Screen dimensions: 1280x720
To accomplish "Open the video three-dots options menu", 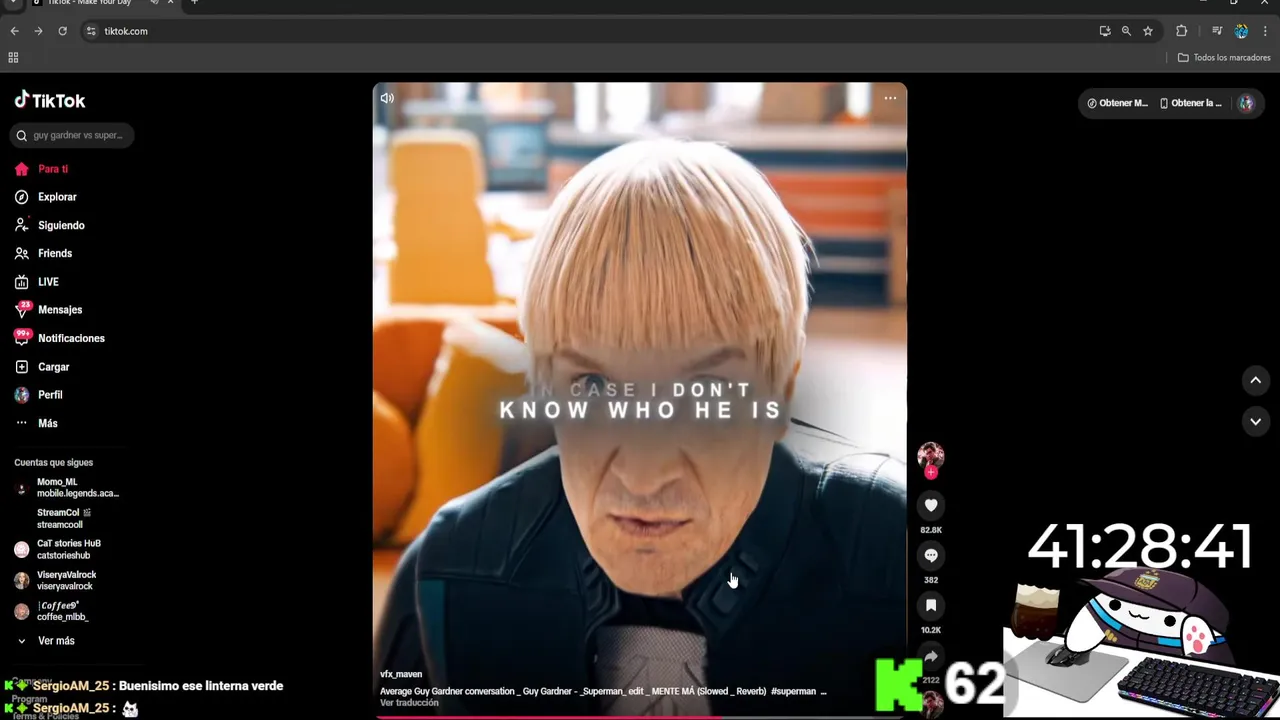I will click(890, 98).
